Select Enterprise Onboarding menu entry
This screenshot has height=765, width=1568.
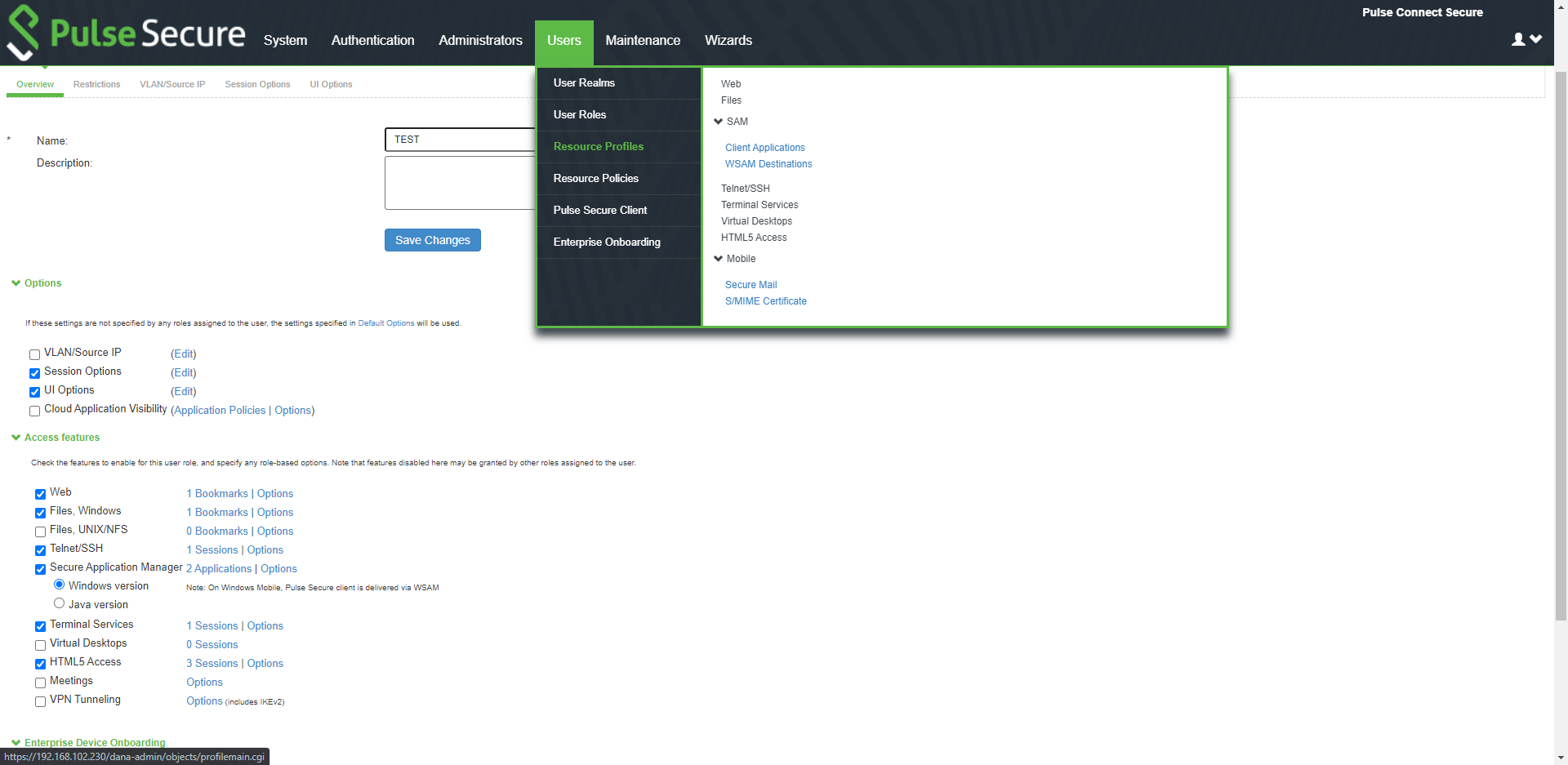619,242
